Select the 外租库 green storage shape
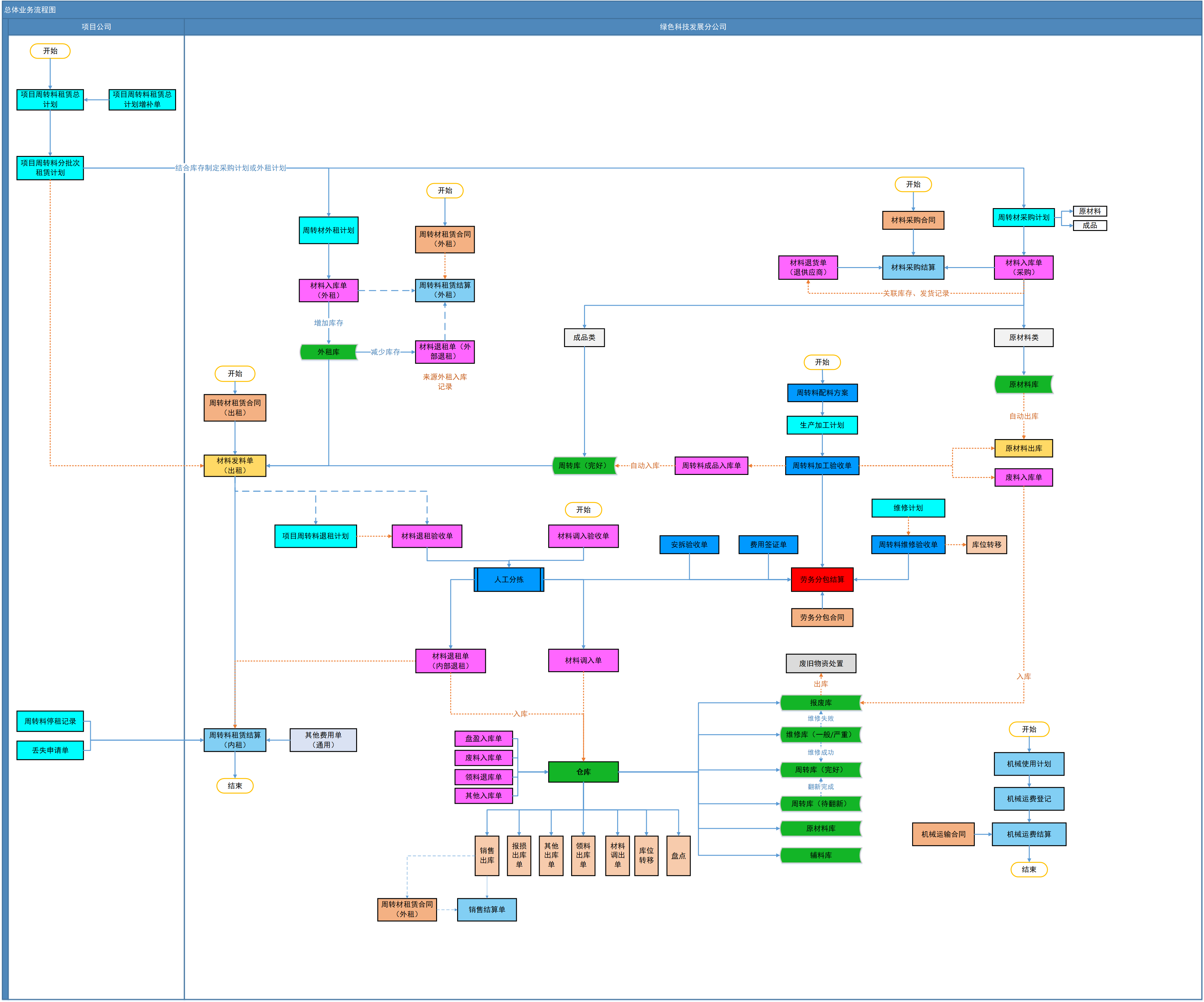 click(x=329, y=352)
